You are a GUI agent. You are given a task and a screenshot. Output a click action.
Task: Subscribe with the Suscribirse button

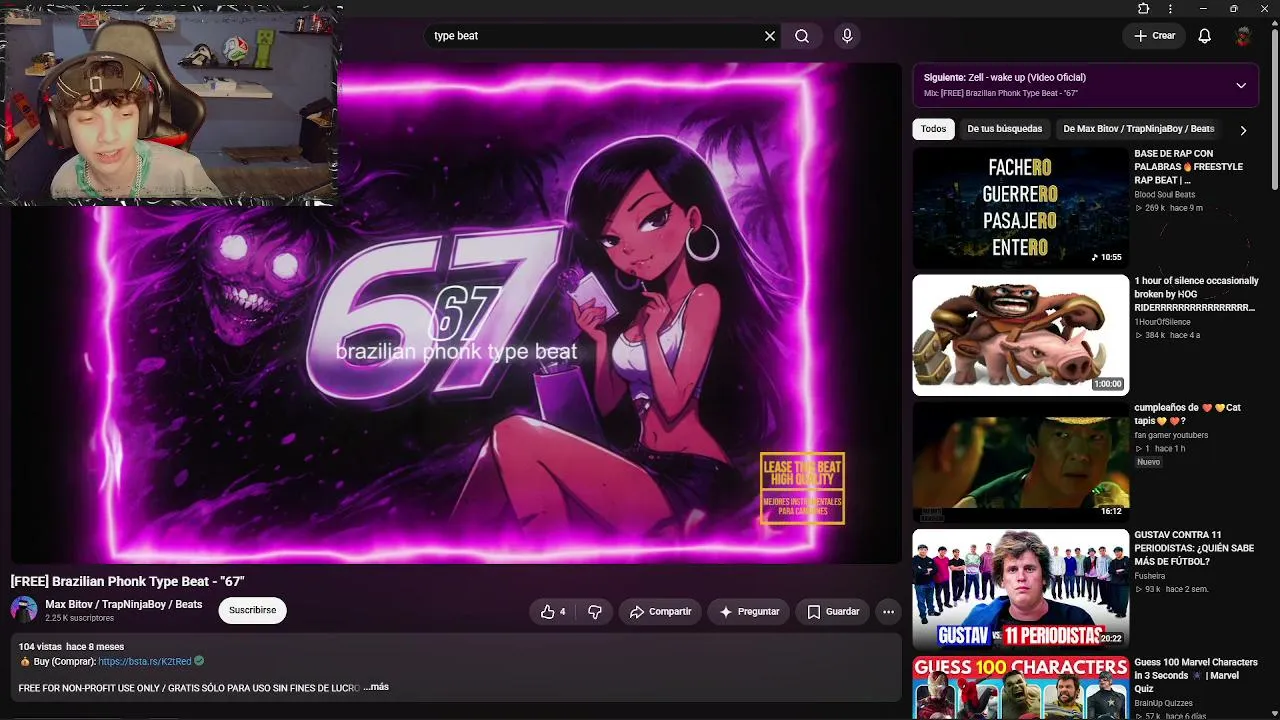click(252, 610)
